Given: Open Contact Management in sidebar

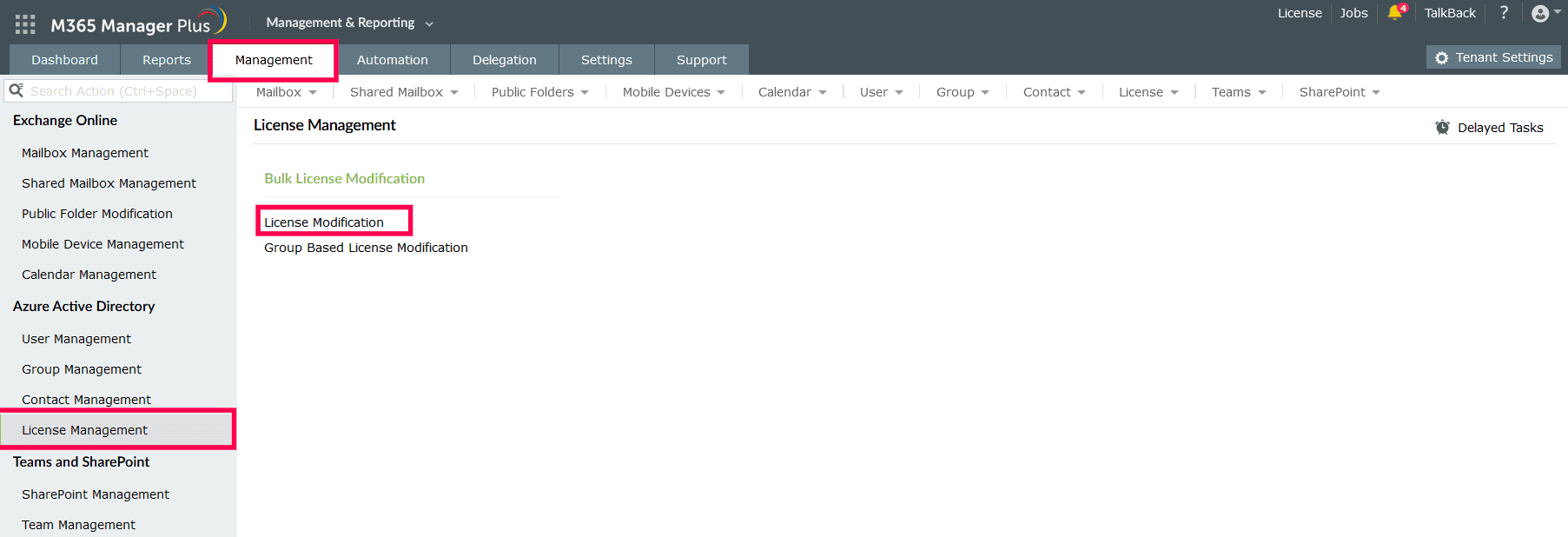Looking at the screenshot, I should click(x=86, y=400).
